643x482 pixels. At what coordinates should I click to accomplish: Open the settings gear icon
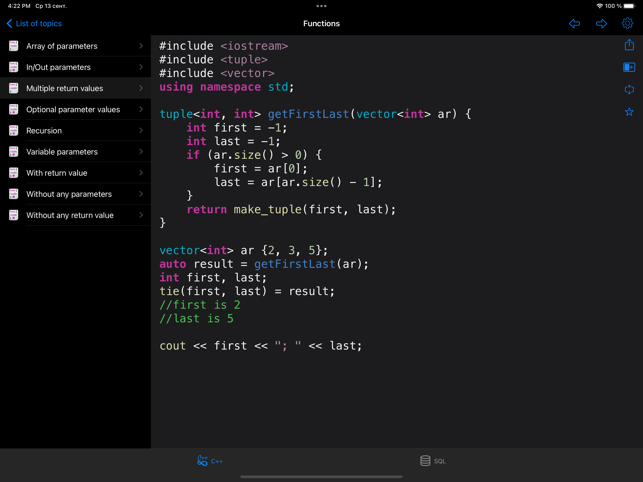click(x=627, y=23)
